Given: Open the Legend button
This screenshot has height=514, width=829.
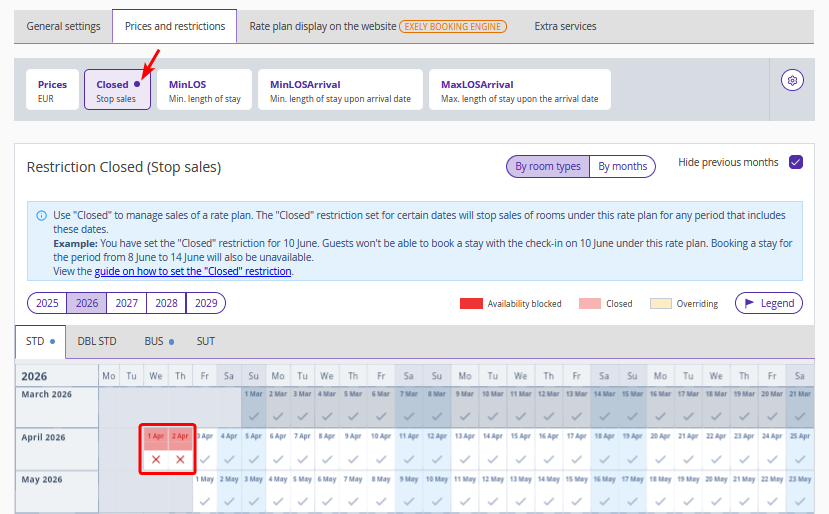Looking at the screenshot, I should pyautogui.click(x=768, y=303).
